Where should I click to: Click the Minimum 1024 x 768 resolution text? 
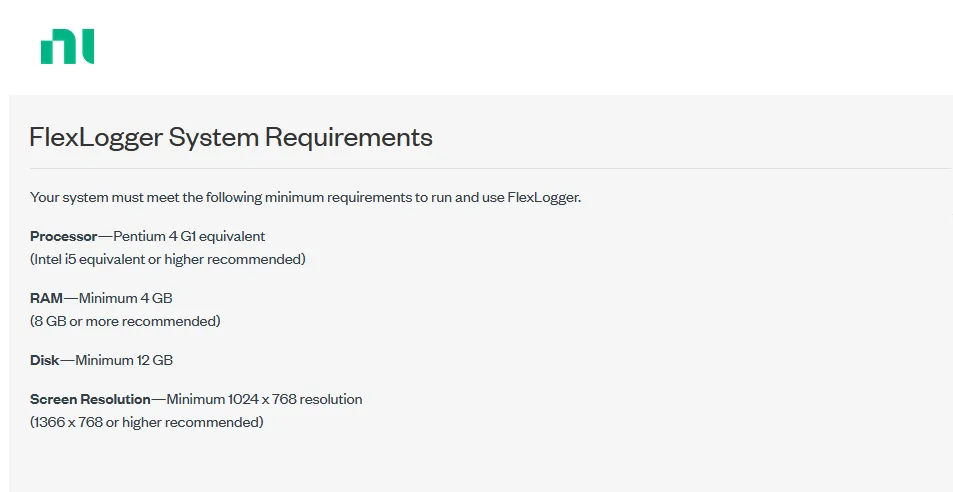point(264,399)
